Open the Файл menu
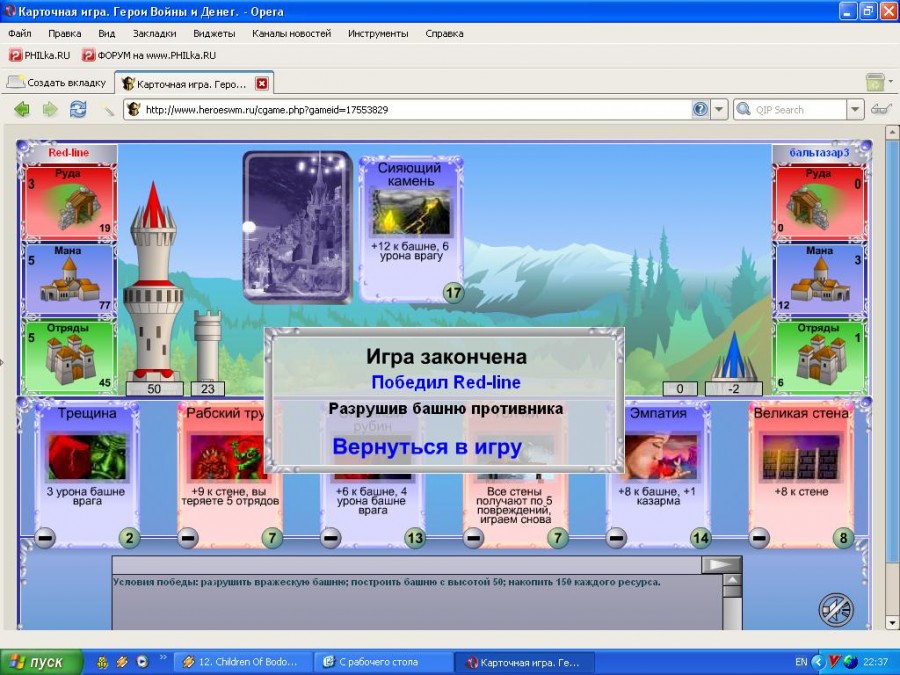The height and width of the screenshot is (675, 900). click(x=20, y=33)
